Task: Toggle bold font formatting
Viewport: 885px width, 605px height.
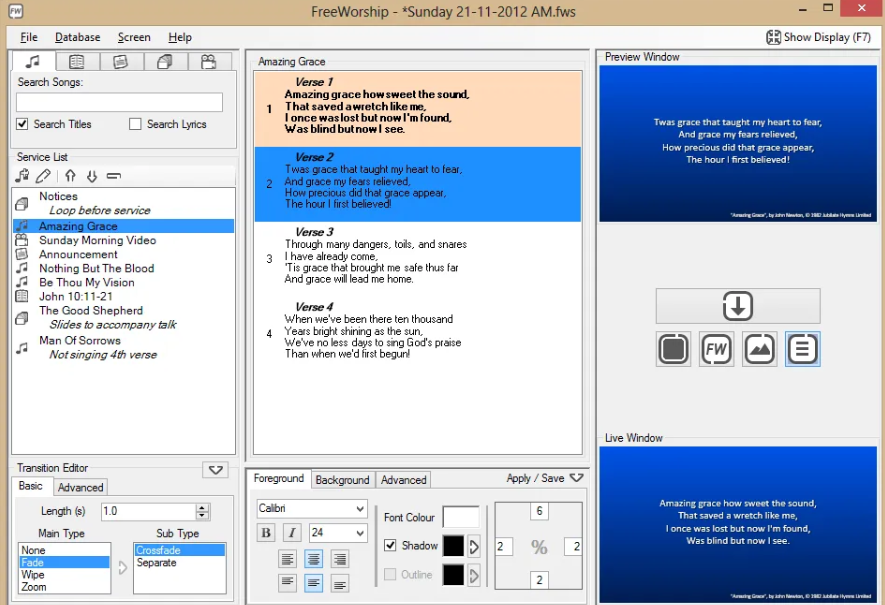Action: coord(266,533)
